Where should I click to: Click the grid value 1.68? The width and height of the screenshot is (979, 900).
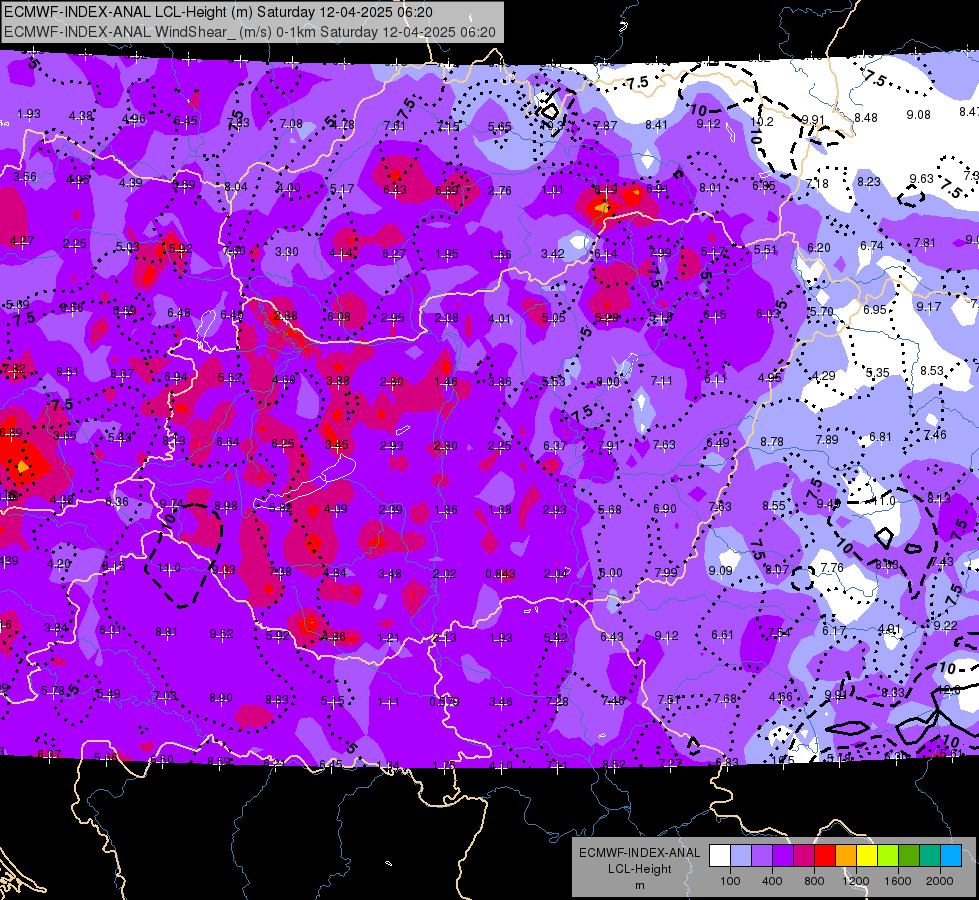[x=500, y=510]
